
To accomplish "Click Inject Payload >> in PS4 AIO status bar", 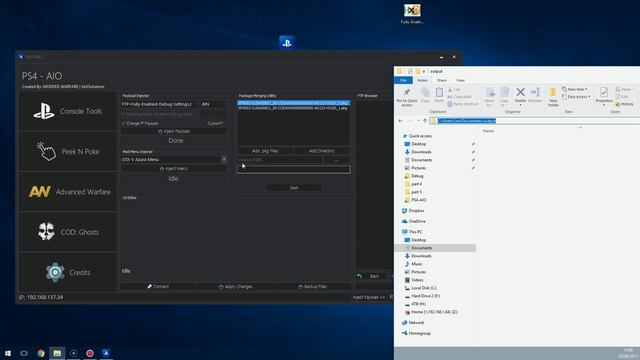I will [369, 298].
